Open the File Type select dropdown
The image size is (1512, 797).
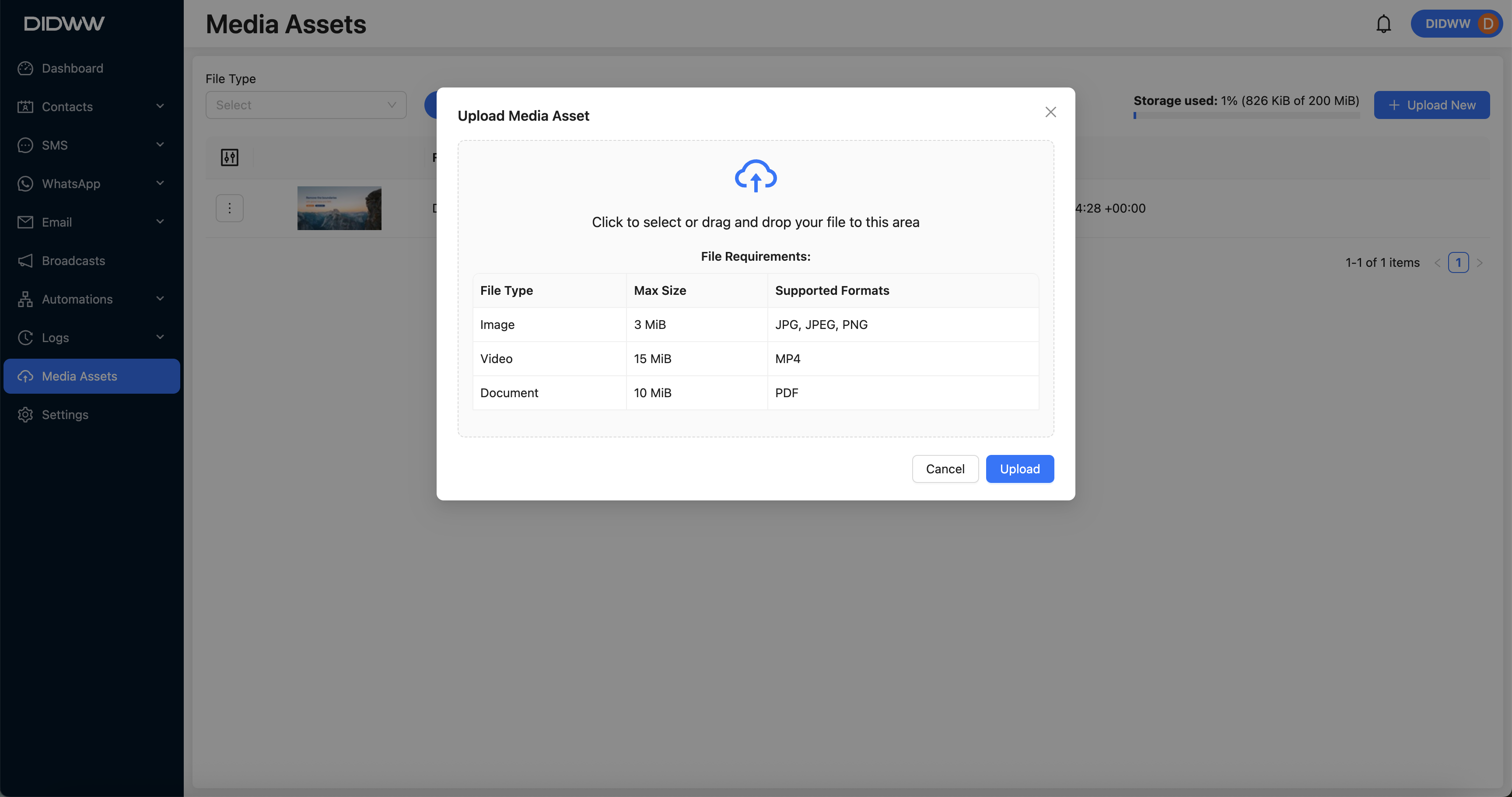click(x=306, y=105)
